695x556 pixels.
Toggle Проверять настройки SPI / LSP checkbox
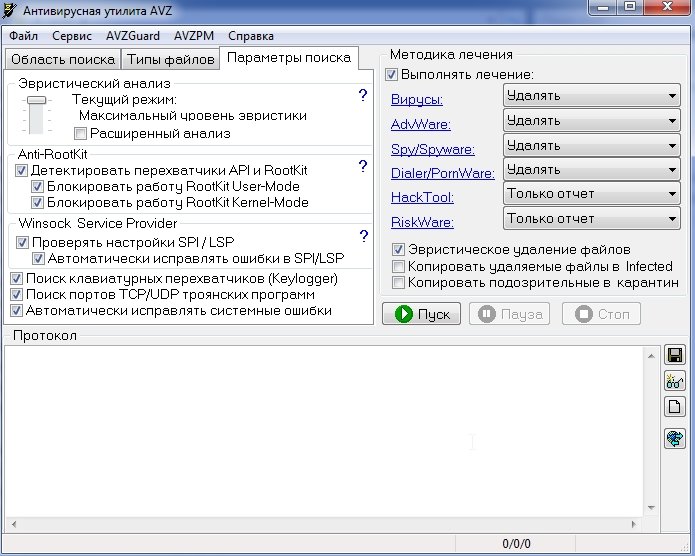(22, 242)
